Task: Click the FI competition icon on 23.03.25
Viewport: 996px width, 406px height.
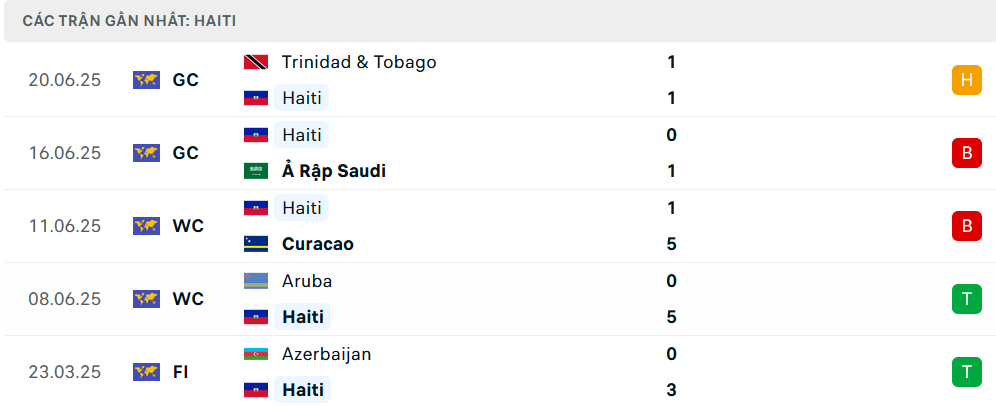Action: pos(146,372)
